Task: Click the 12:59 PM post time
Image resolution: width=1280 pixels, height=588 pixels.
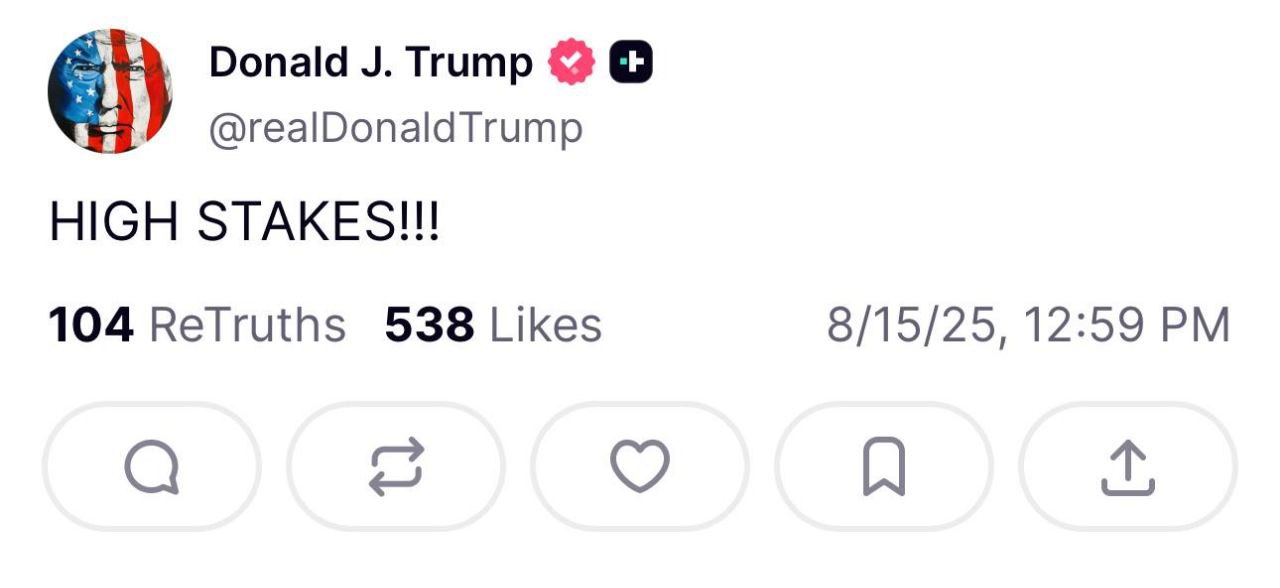Action: [1126, 325]
